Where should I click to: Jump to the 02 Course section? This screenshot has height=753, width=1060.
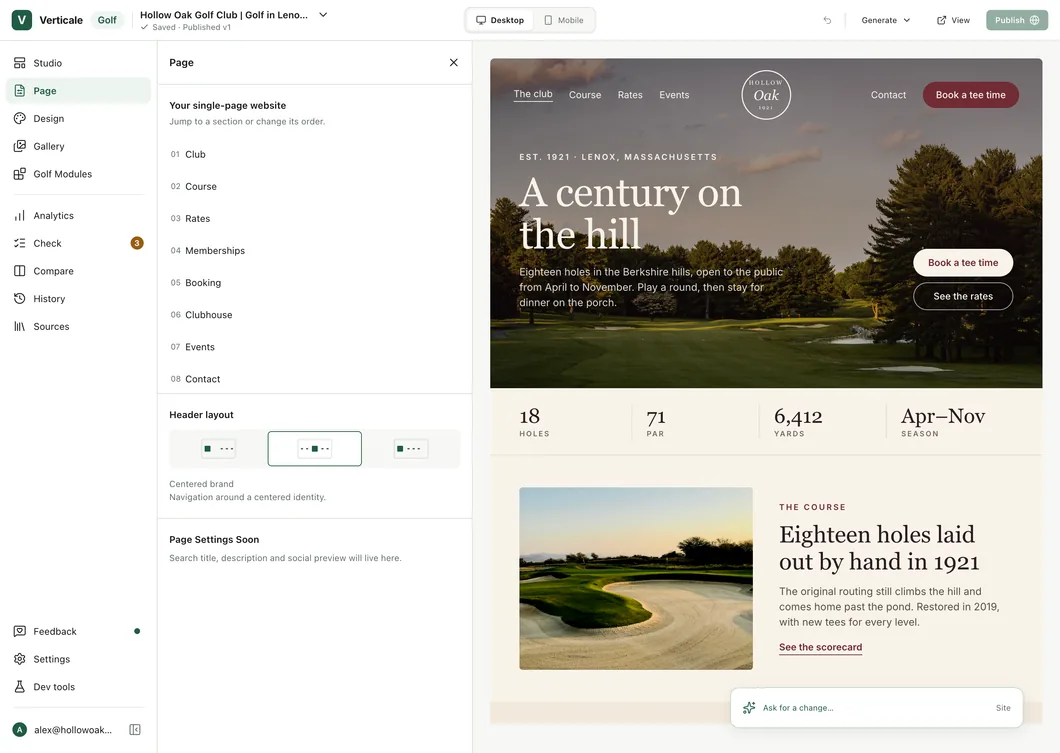click(314, 187)
